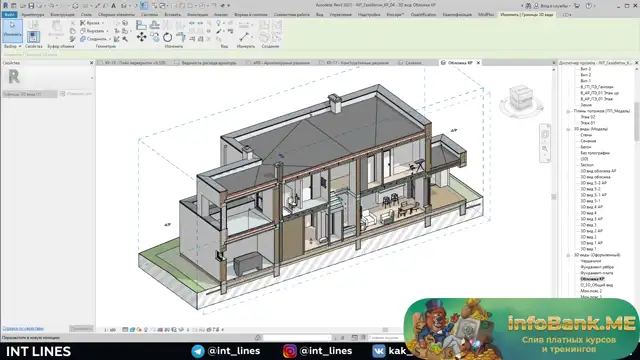The image size is (640, 360).
Task: Switch to the Аннотации ribbon tab
Action: tap(197, 14)
